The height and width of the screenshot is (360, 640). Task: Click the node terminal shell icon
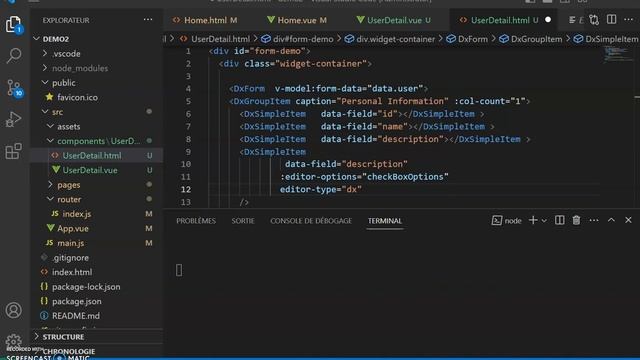point(496,220)
